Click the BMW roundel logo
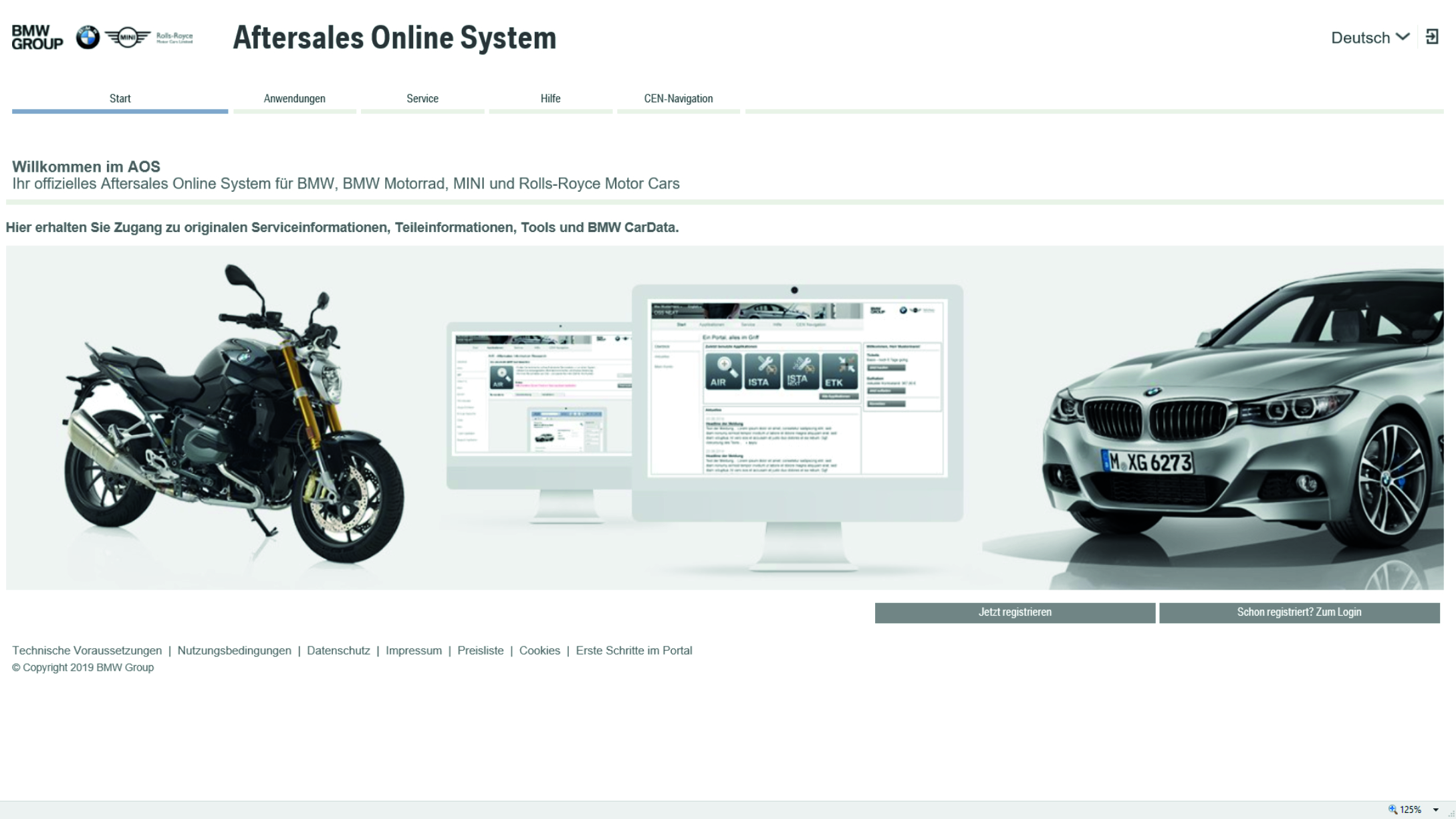 [88, 37]
